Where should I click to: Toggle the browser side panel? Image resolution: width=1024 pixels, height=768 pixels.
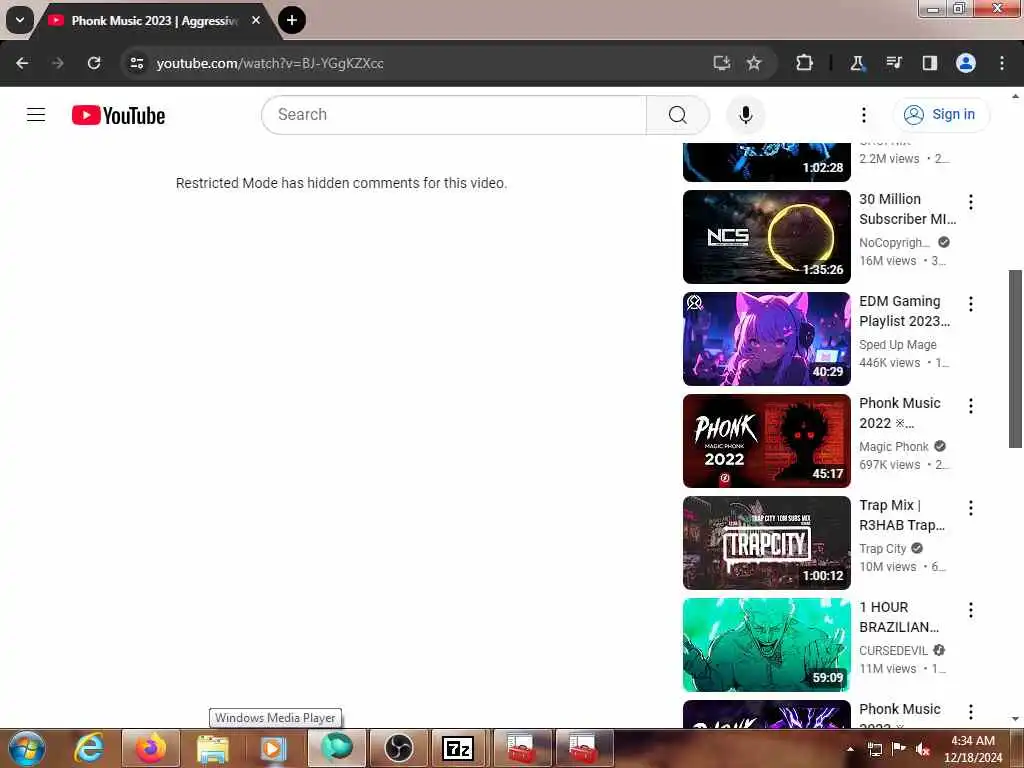[x=929, y=63]
